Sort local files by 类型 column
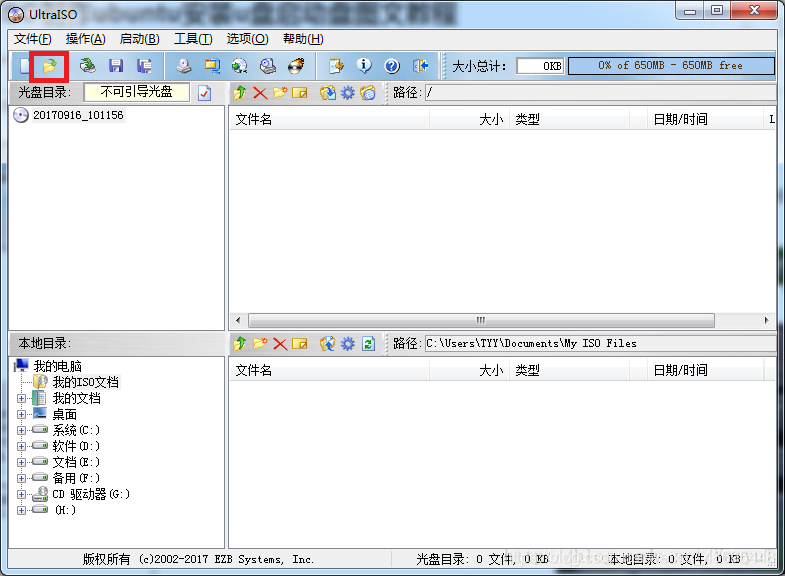This screenshot has width=785, height=576. tap(569, 370)
